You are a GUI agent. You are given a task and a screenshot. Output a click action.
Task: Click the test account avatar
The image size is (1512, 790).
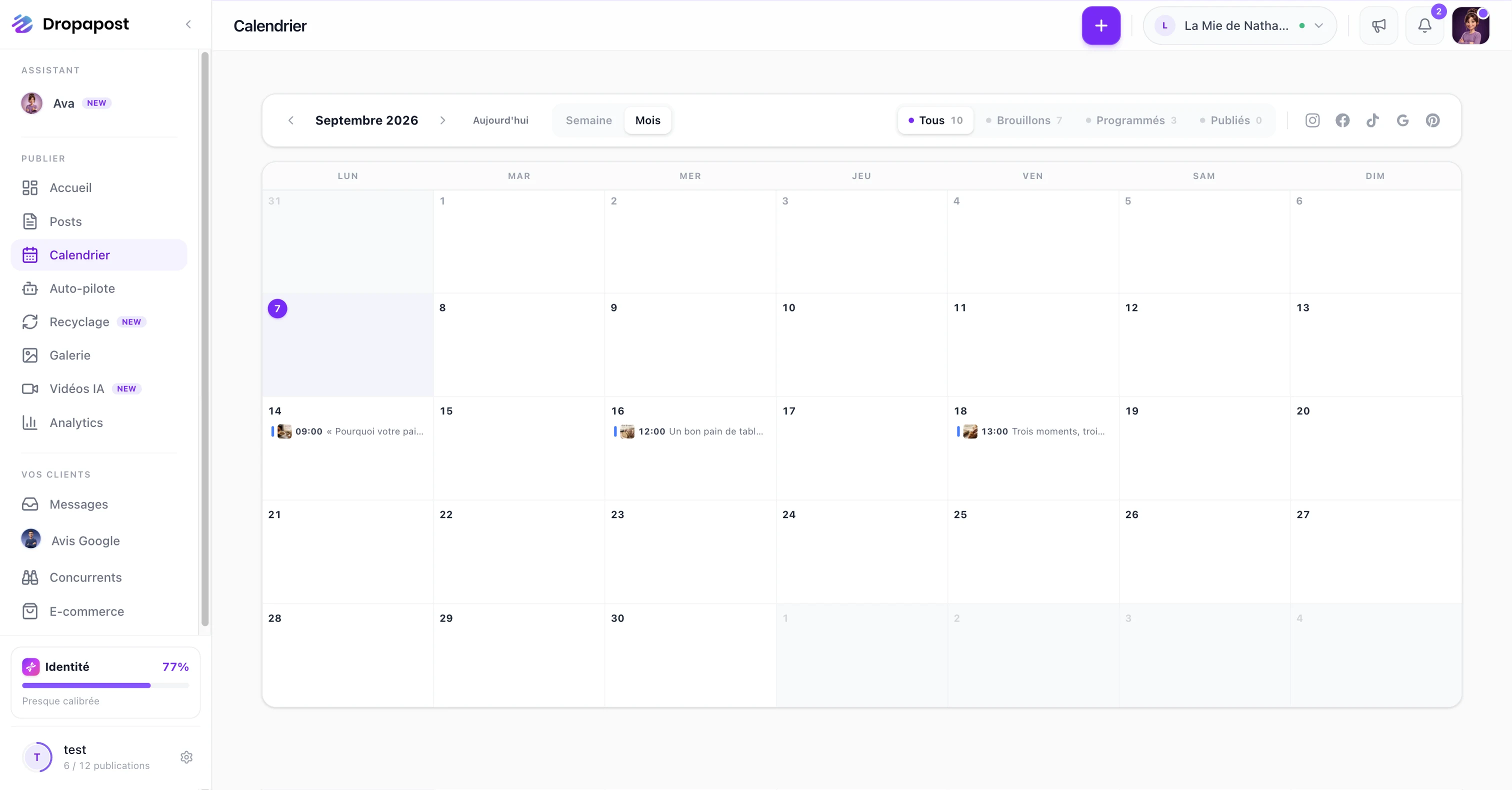point(37,757)
